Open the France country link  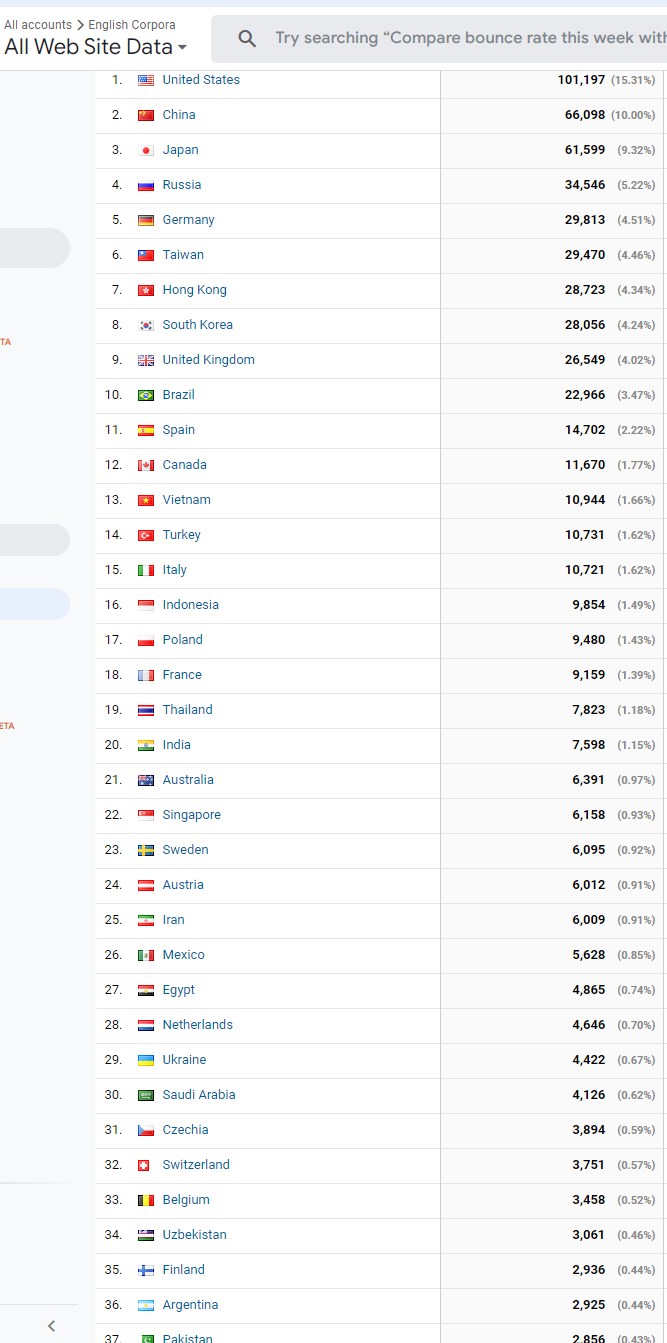tap(182, 675)
